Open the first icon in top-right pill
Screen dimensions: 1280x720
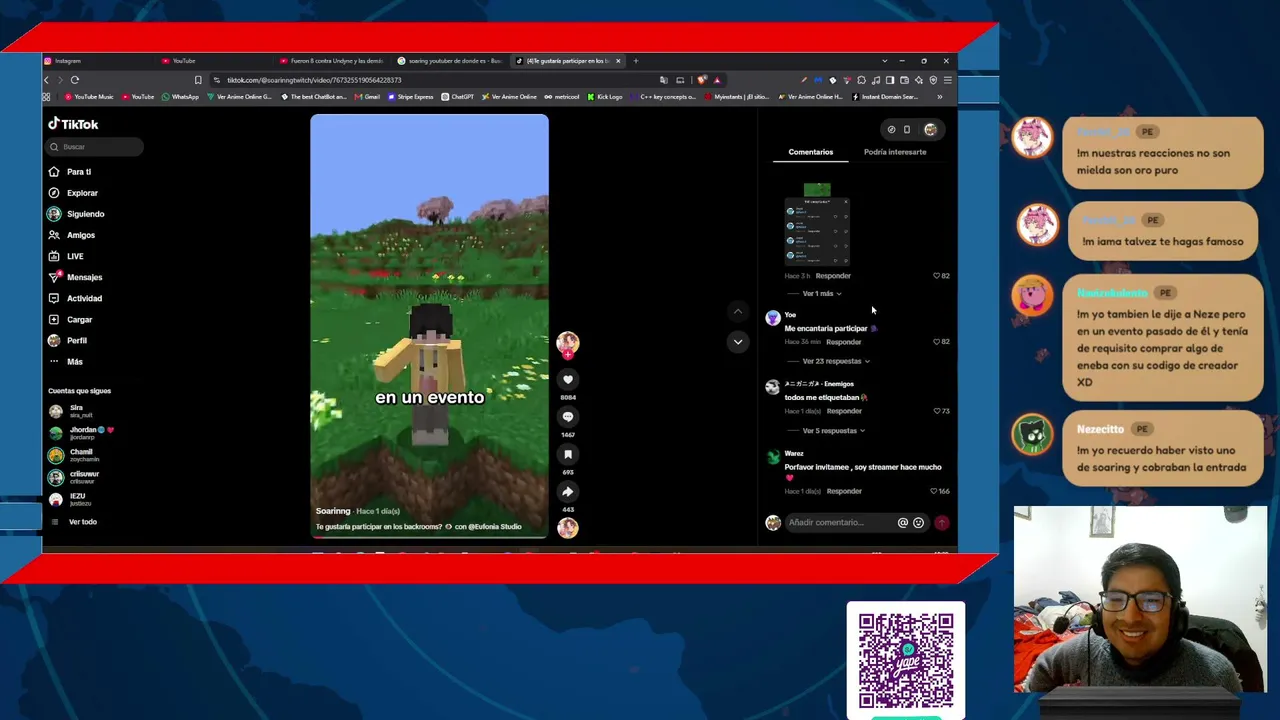point(891,129)
